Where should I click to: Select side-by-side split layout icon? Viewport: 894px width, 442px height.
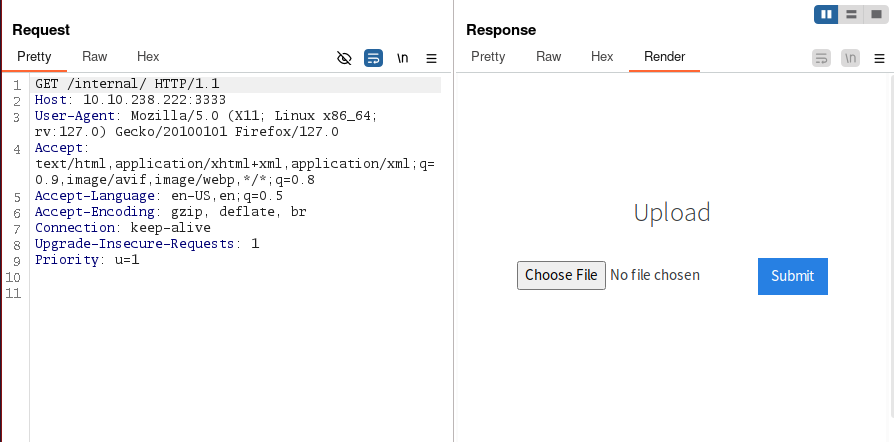(x=826, y=14)
